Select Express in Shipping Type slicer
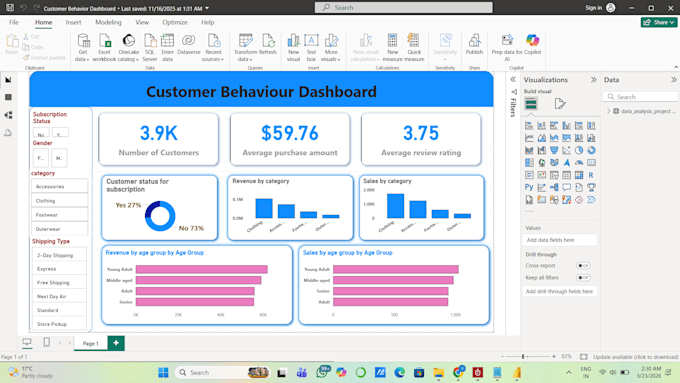 click(59, 269)
